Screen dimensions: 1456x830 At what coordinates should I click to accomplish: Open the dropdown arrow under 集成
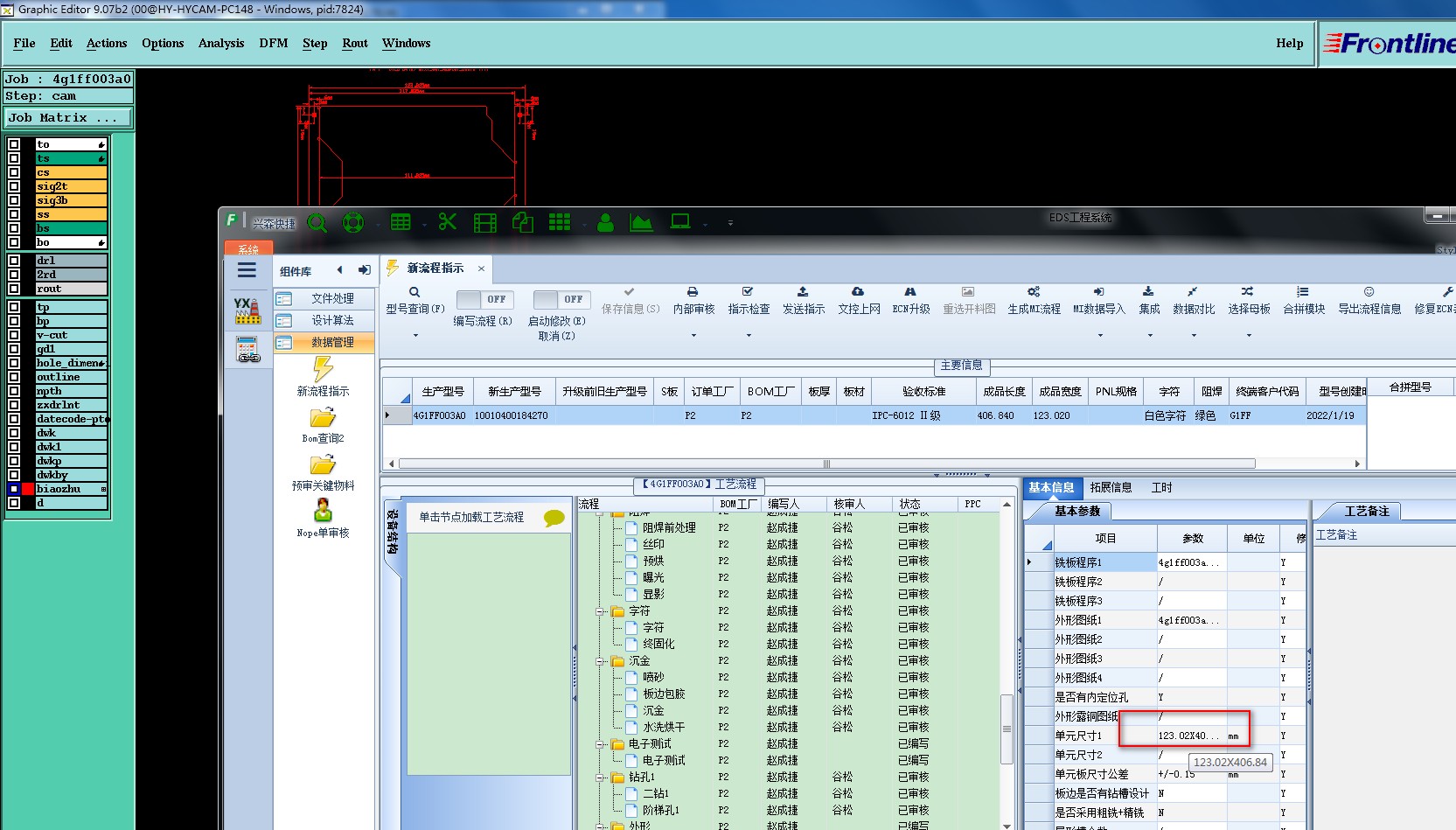(x=1150, y=335)
